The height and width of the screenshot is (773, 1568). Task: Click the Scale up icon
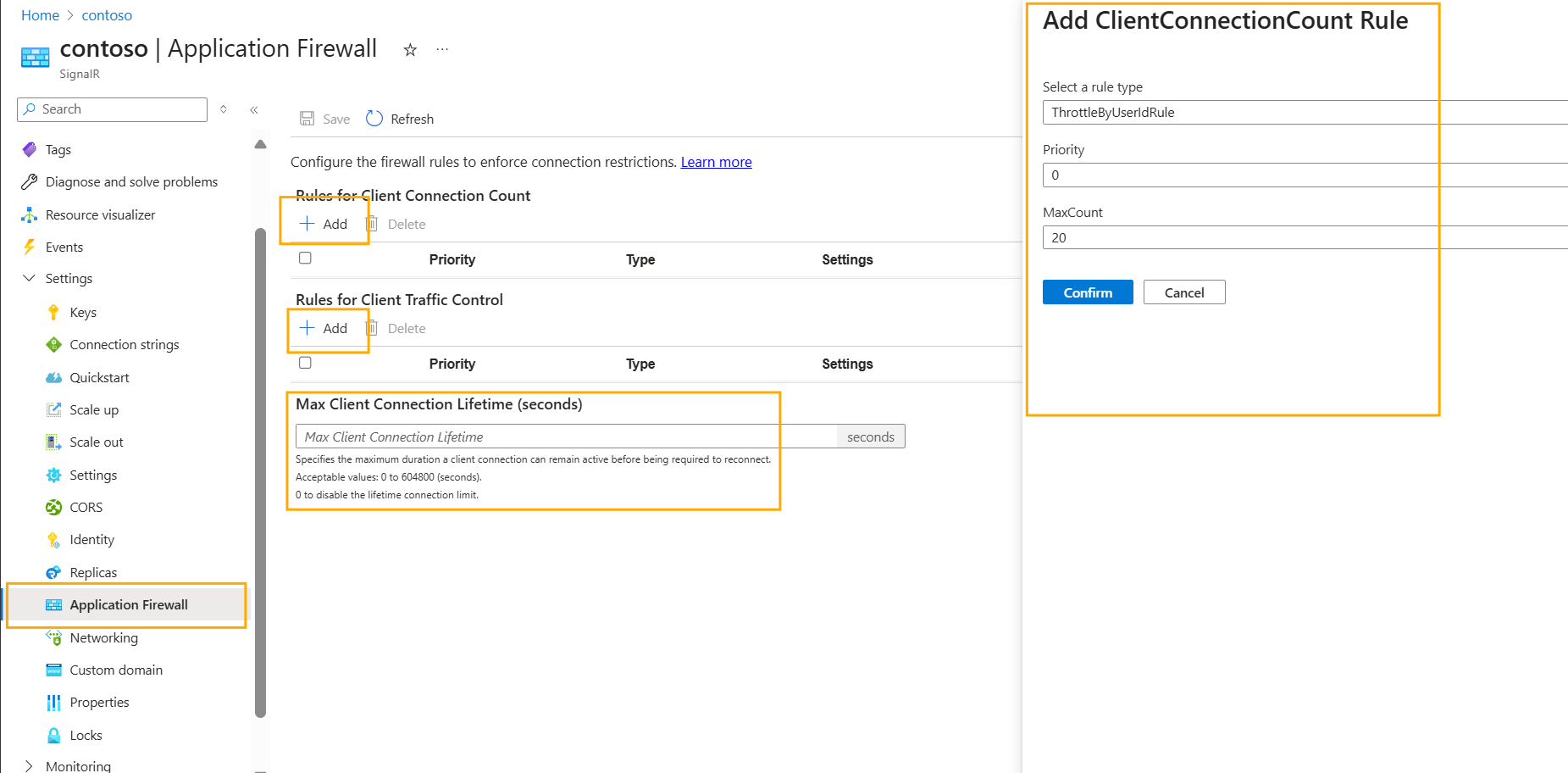pyautogui.click(x=53, y=409)
